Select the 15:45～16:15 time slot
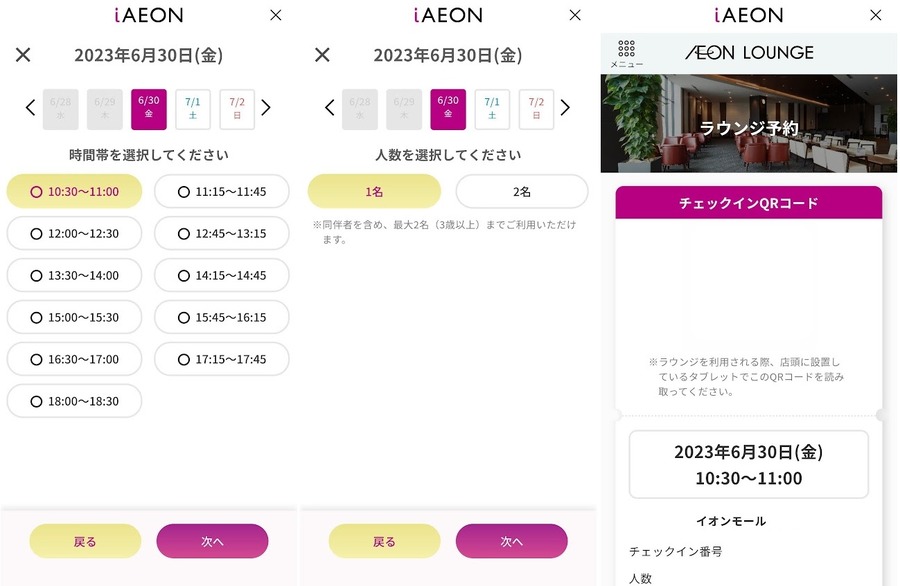The image size is (900, 586). [x=222, y=317]
